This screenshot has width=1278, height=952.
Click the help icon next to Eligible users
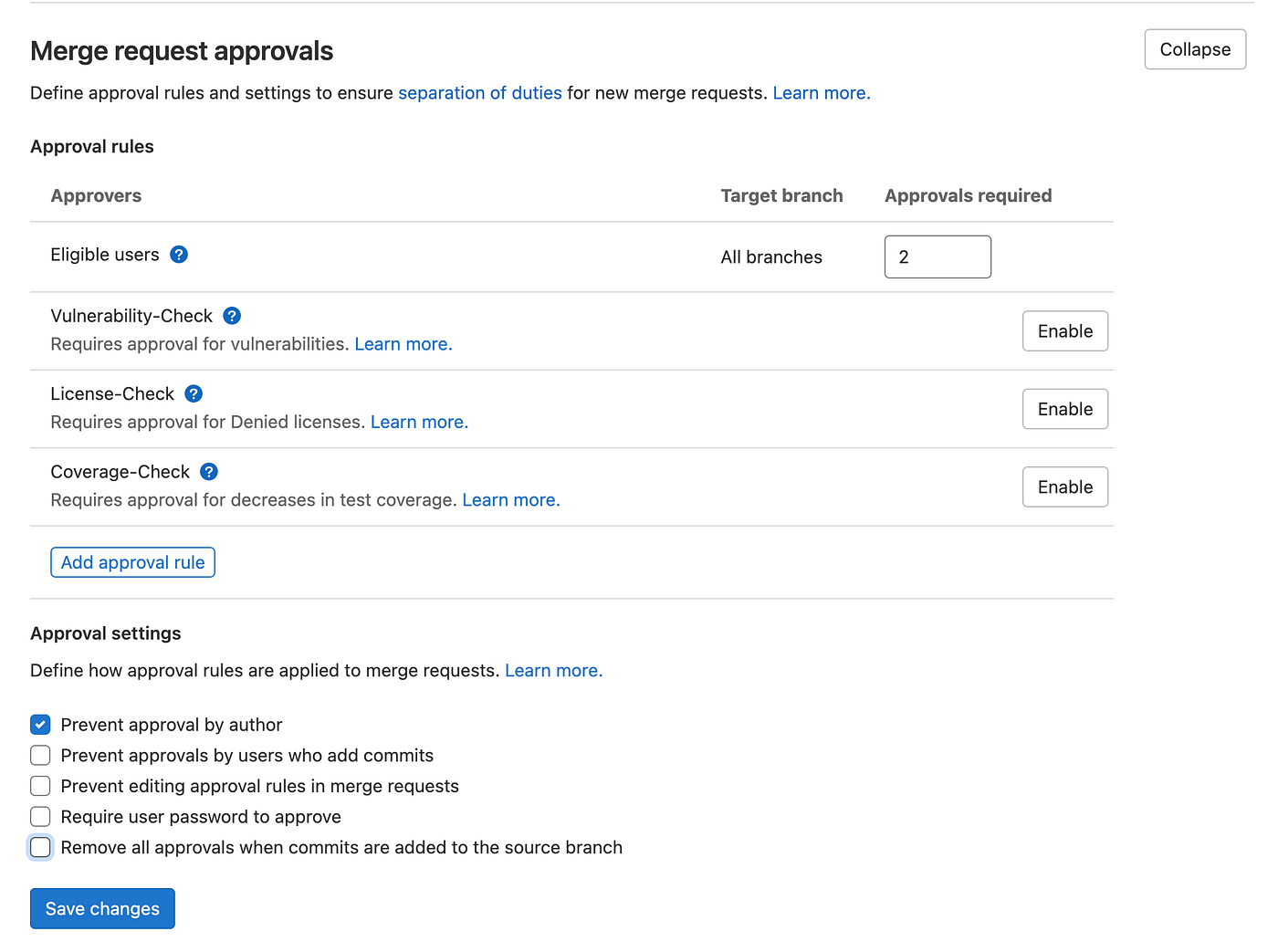pyautogui.click(x=179, y=255)
